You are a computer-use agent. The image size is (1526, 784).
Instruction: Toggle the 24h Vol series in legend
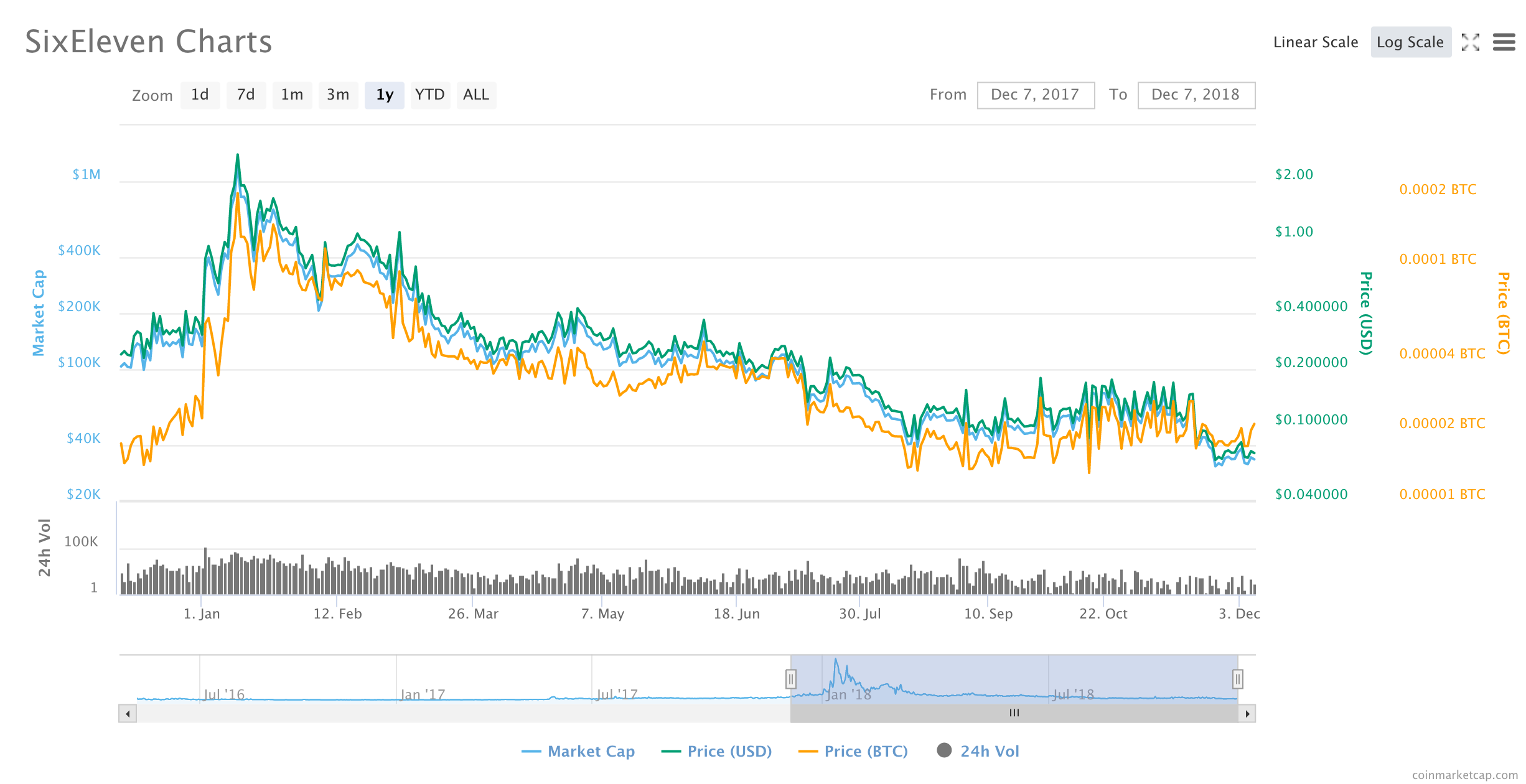coord(978,752)
